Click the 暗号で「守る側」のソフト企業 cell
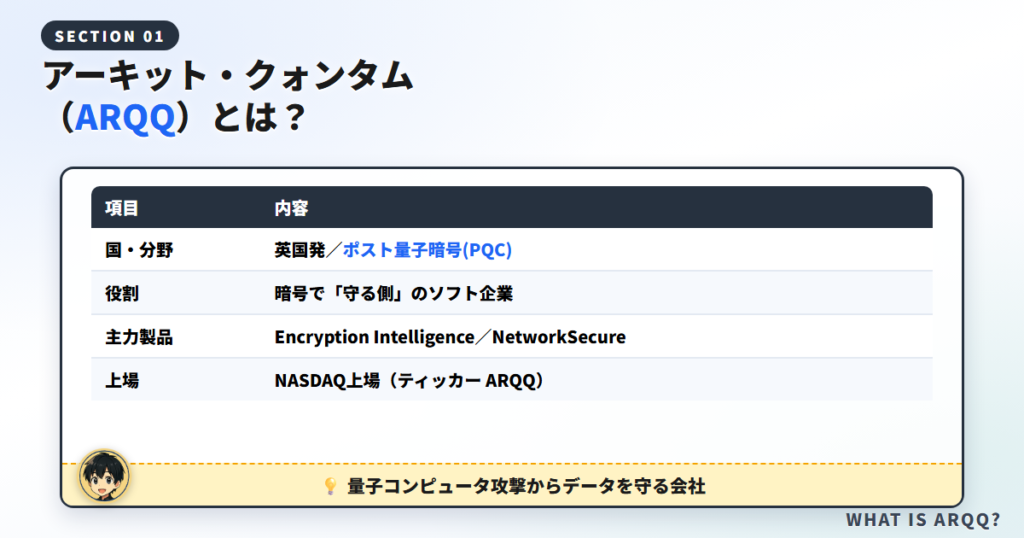 pyautogui.click(x=394, y=293)
